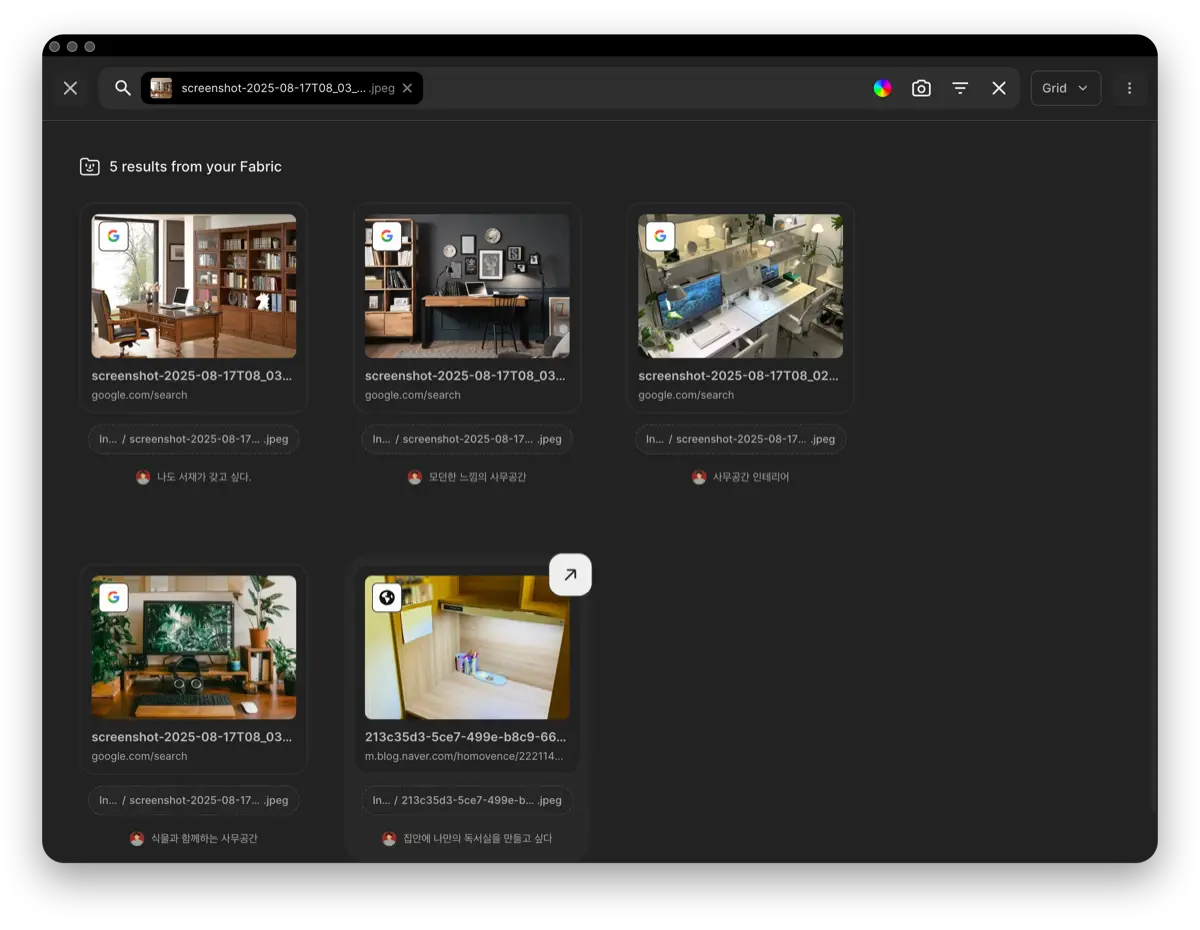The image size is (1200, 930).
Task: Click the title "screenshot-2025-08-17T08_02..."
Action: point(738,376)
